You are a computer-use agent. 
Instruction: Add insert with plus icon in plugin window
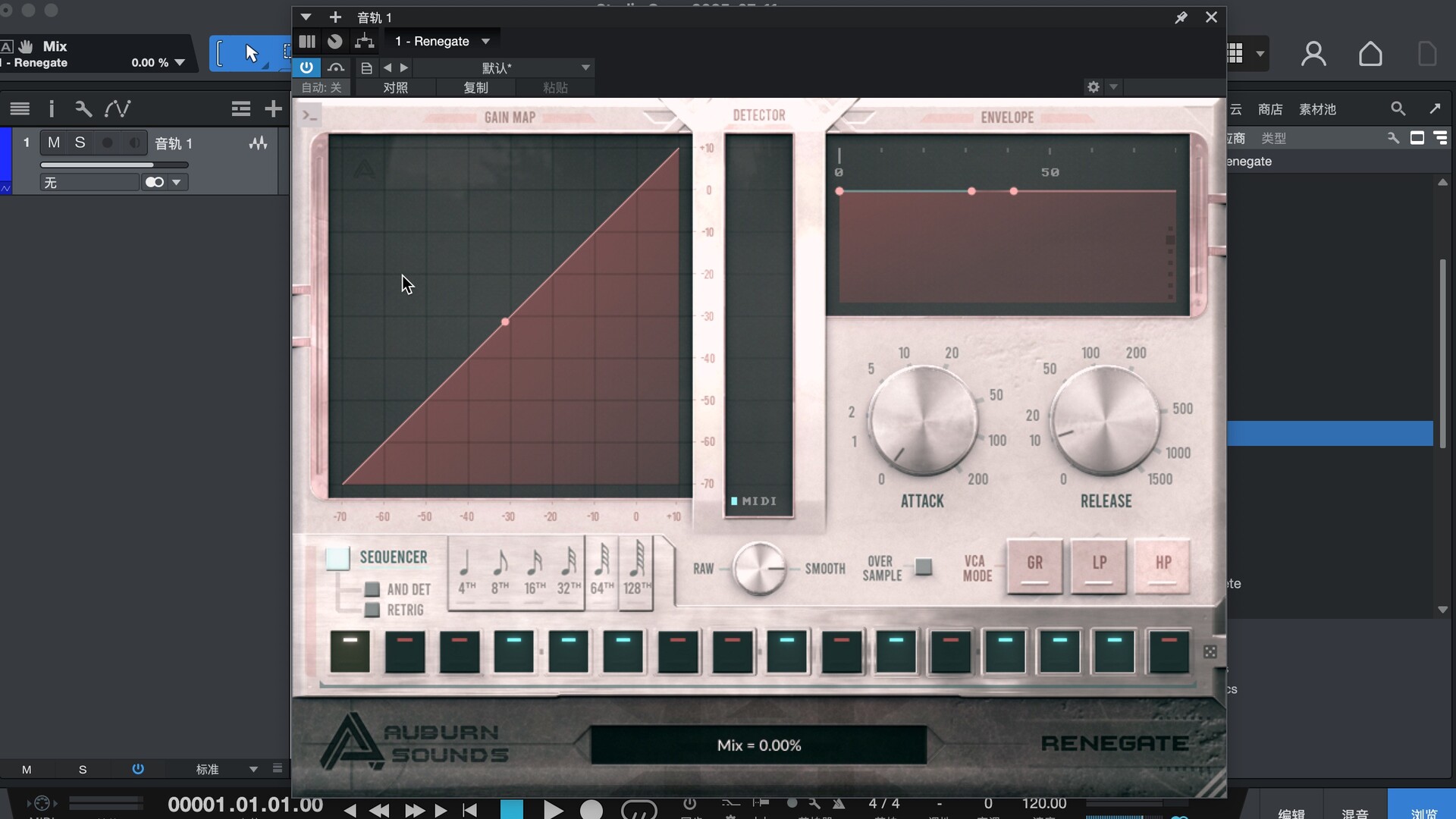335,17
